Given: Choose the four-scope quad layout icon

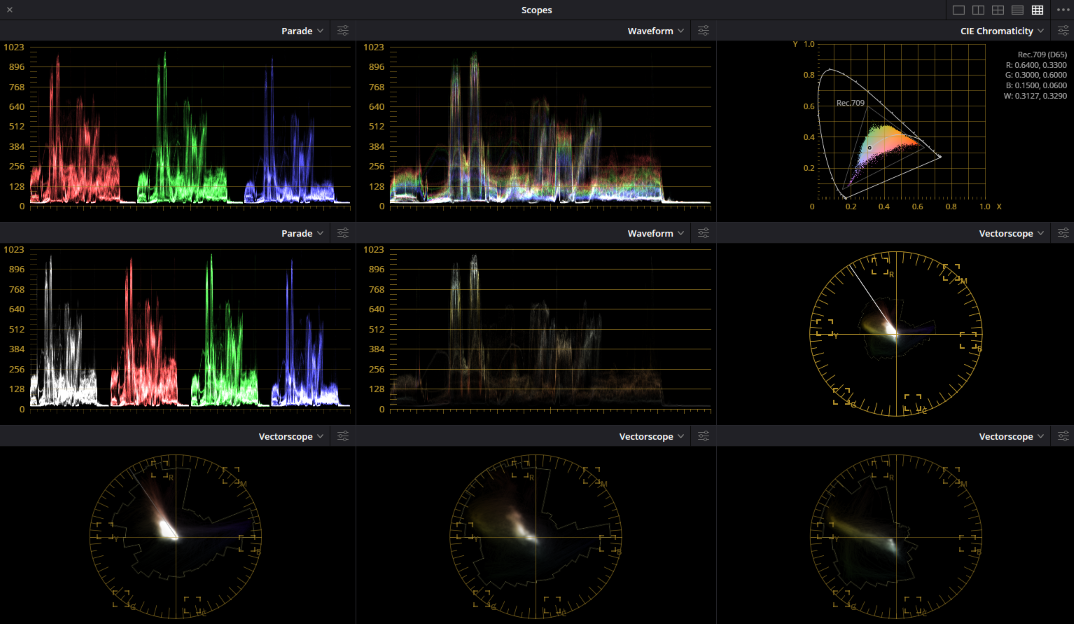Looking at the screenshot, I should (x=998, y=10).
